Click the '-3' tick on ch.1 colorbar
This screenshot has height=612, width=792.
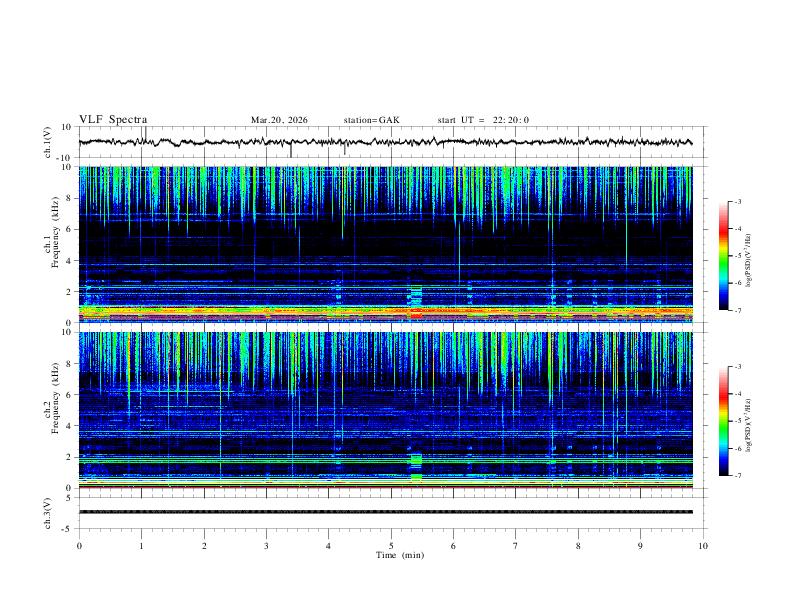click(737, 201)
